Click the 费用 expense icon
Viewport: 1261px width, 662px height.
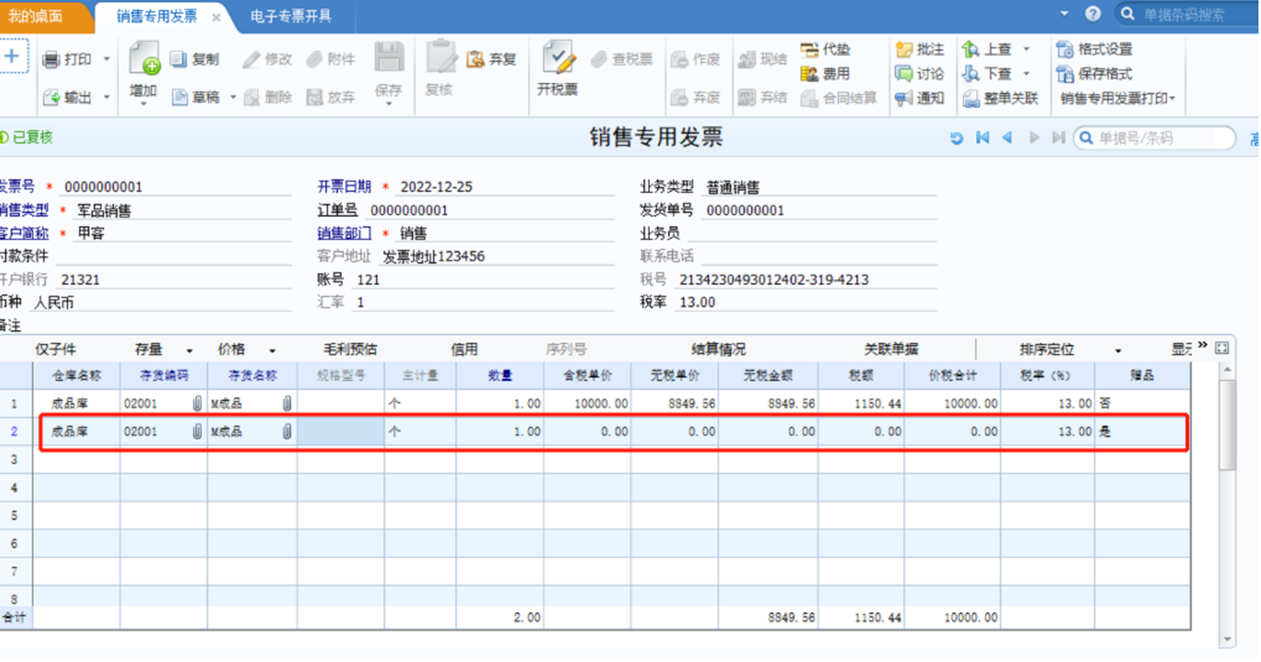pyautogui.click(x=809, y=73)
